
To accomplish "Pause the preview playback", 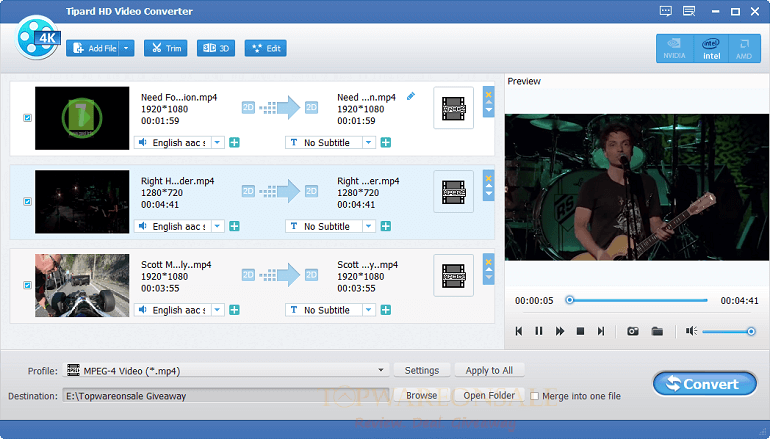I will click(x=539, y=331).
